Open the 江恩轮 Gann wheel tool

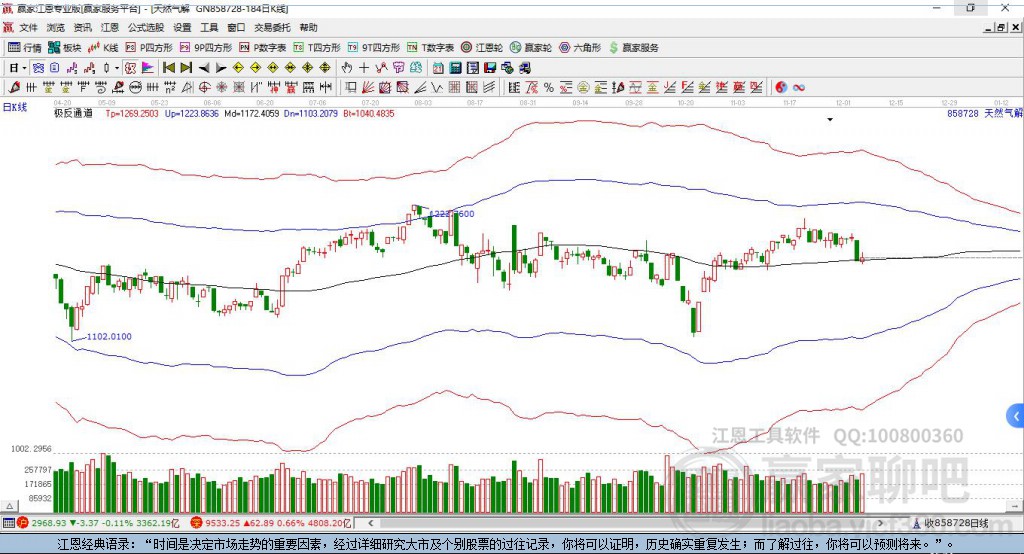pos(481,48)
